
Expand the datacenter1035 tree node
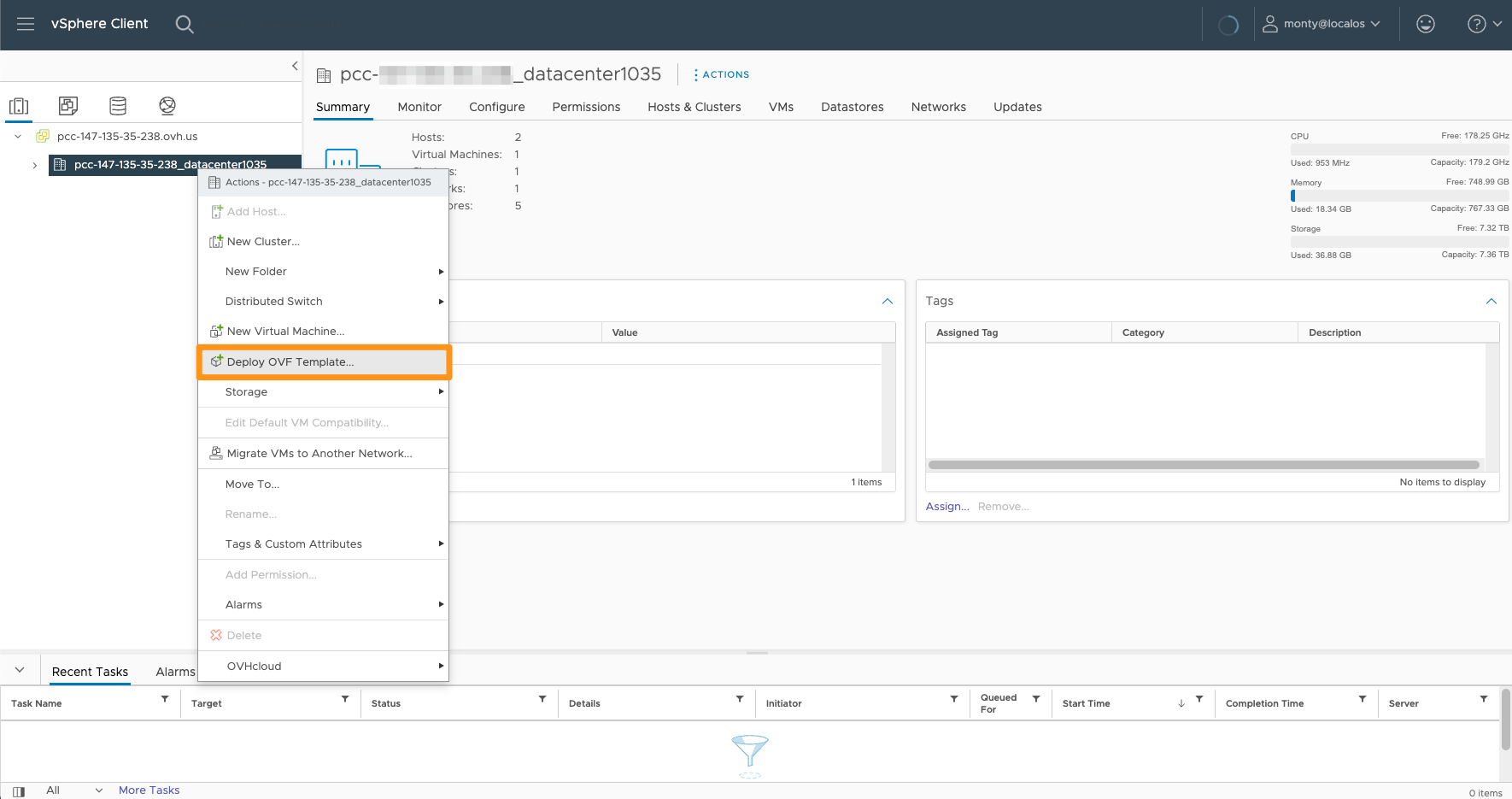point(34,165)
